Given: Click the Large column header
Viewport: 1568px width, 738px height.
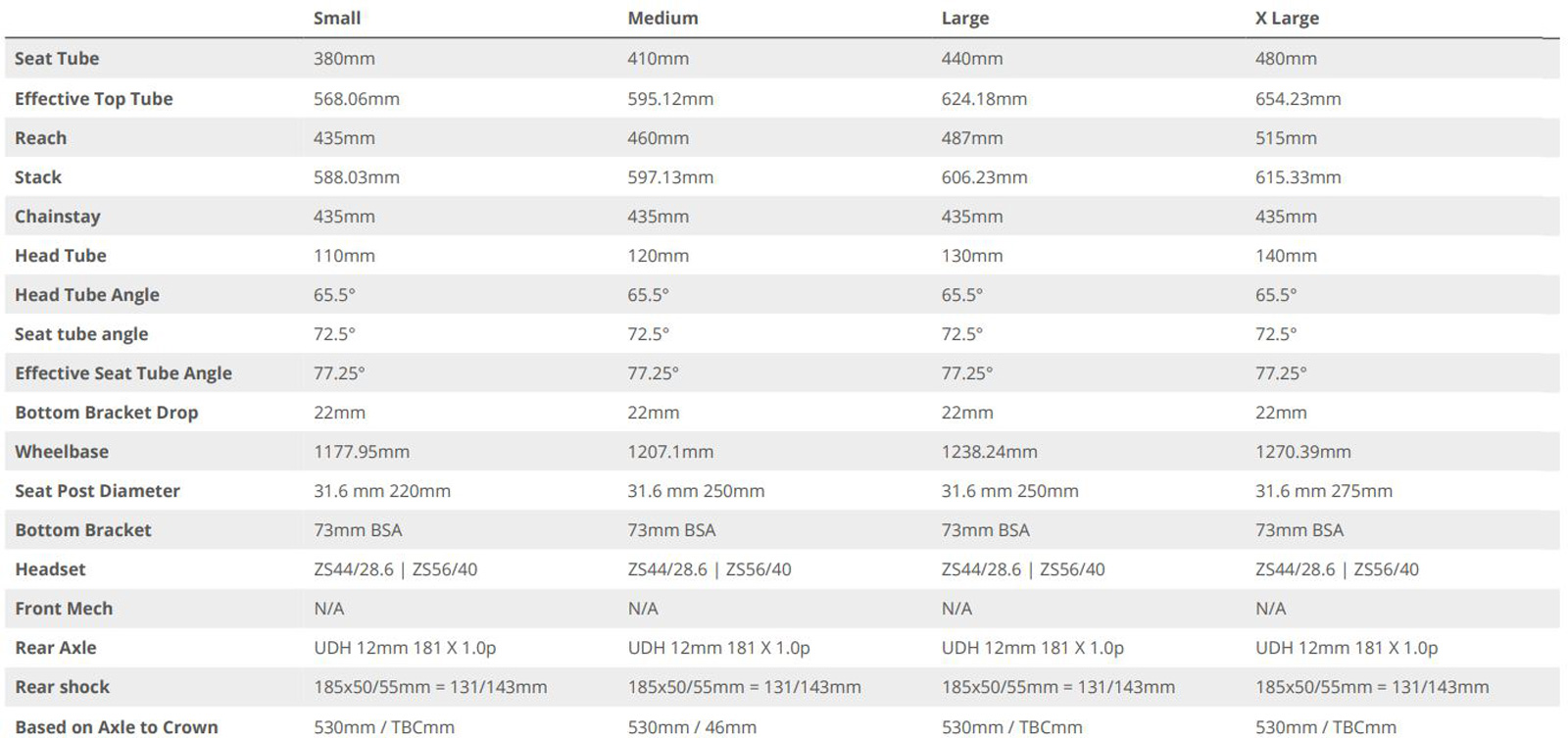Looking at the screenshot, I should [965, 19].
